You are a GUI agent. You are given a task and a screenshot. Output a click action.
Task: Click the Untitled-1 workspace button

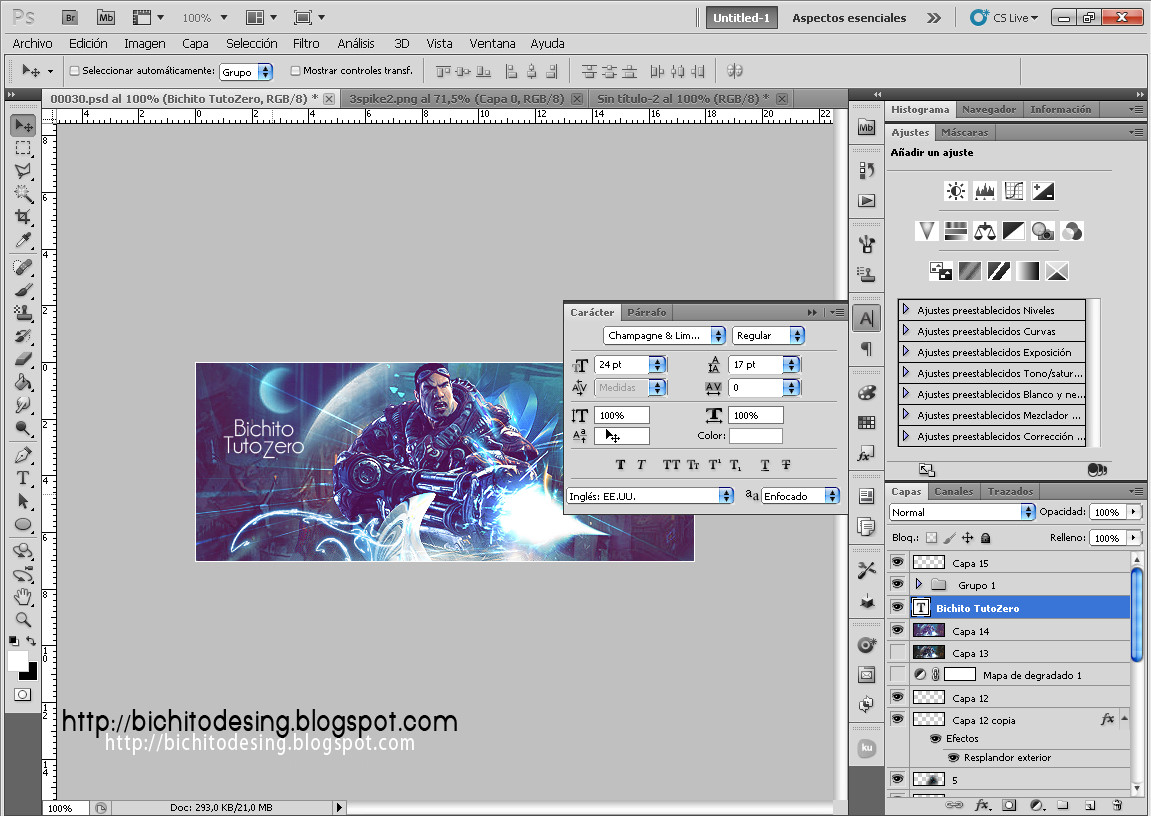[x=741, y=18]
